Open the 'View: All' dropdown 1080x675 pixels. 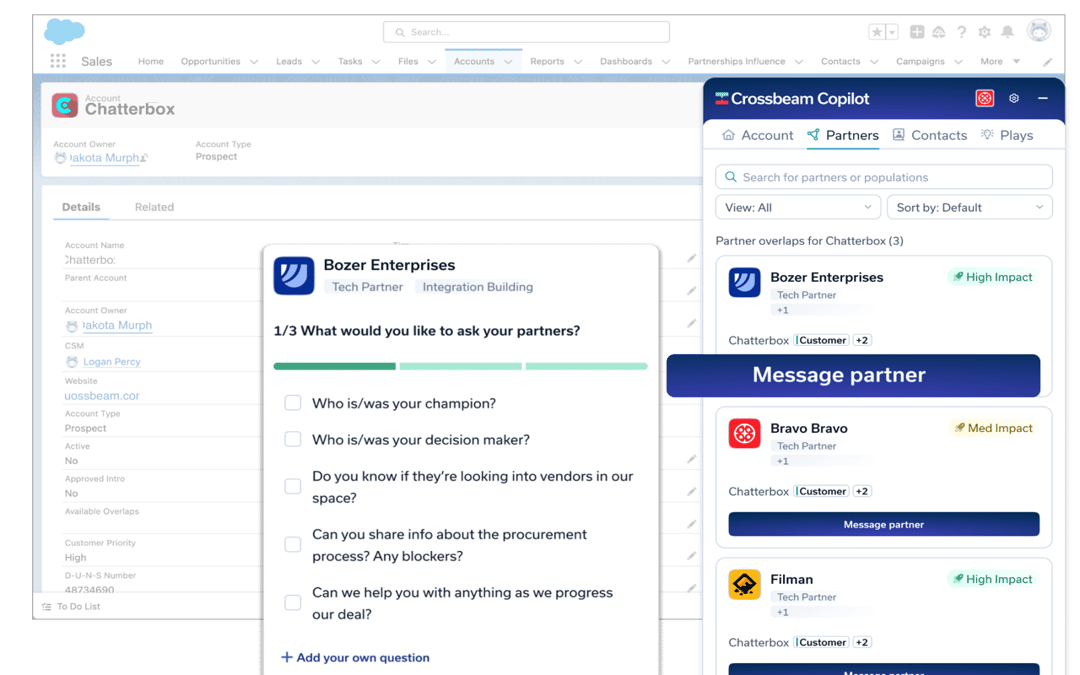coord(797,207)
